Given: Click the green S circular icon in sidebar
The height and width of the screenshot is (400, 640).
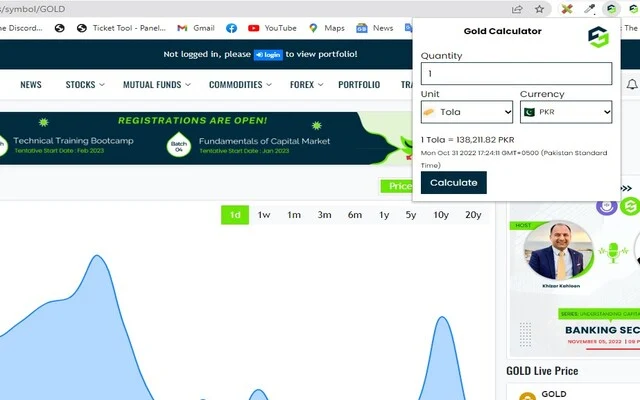Looking at the screenshot, I should 630,206.
